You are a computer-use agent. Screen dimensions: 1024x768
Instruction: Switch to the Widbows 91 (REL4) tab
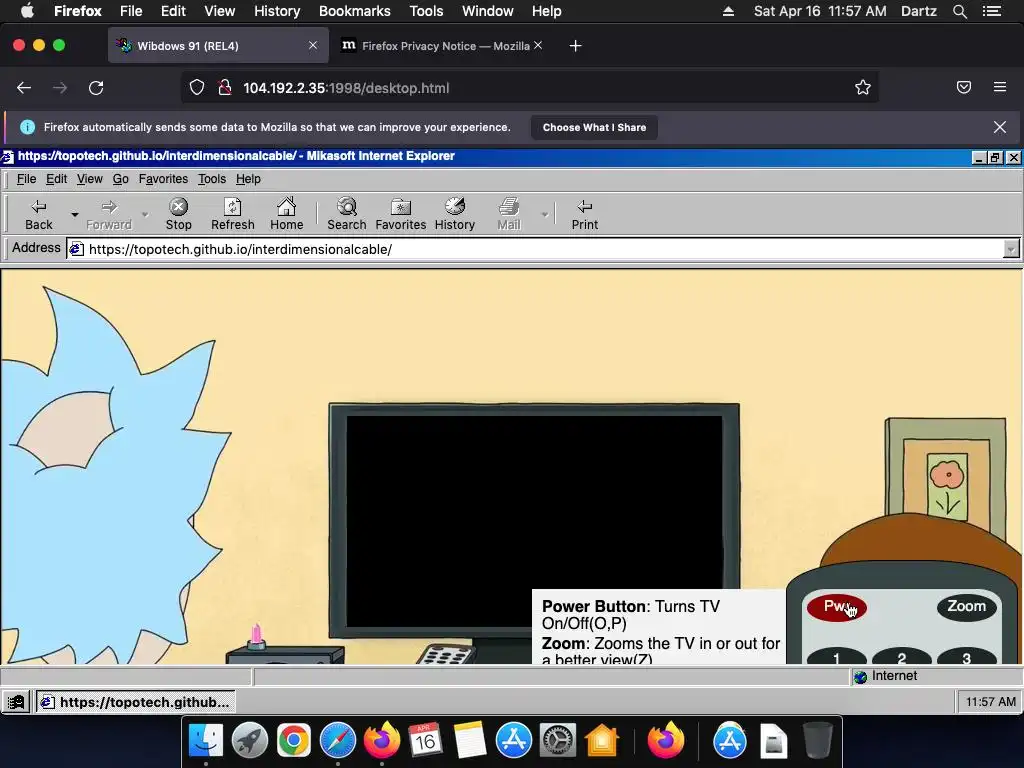pyautogui.click(x=218, y=46)
